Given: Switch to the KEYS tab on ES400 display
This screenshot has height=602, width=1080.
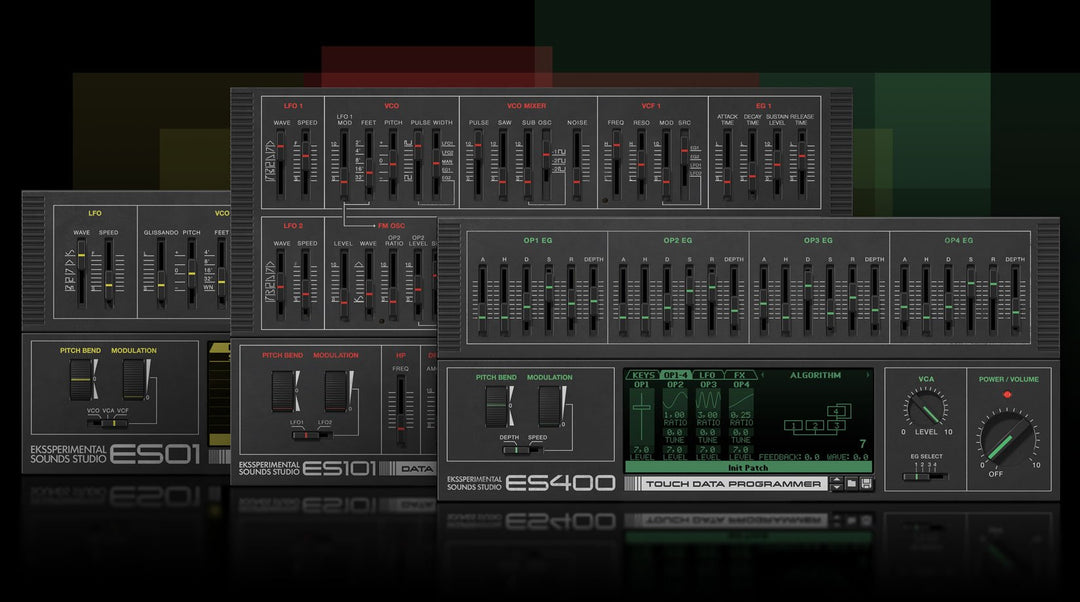Looking at the screenshot, I should point(643,375).
